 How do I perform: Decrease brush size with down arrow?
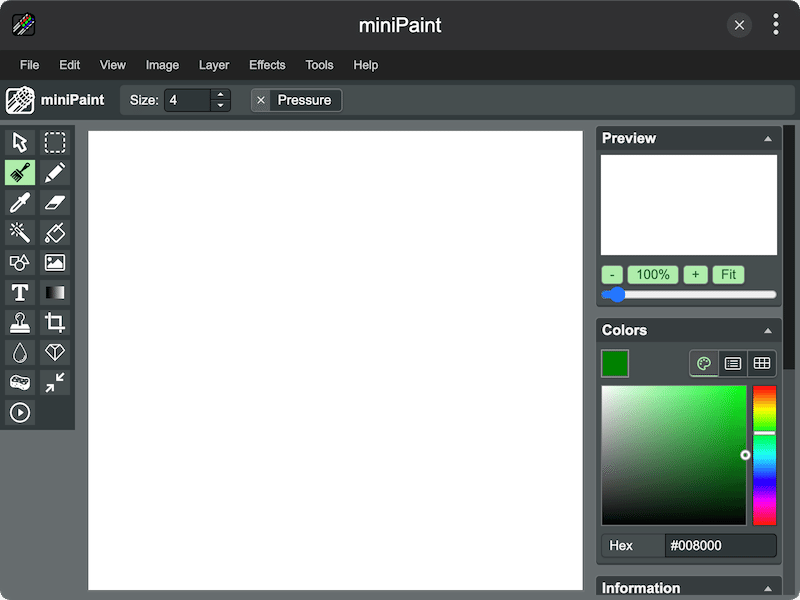point(220,106)
